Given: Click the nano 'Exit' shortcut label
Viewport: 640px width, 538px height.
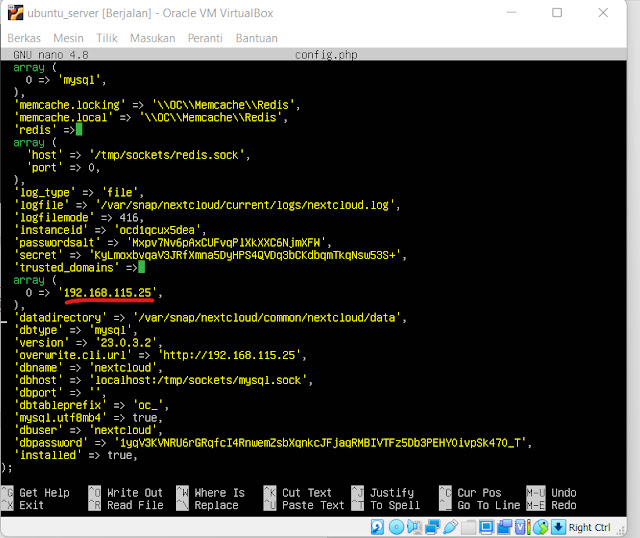Looking at the screenshot, I should coord(31,505).
